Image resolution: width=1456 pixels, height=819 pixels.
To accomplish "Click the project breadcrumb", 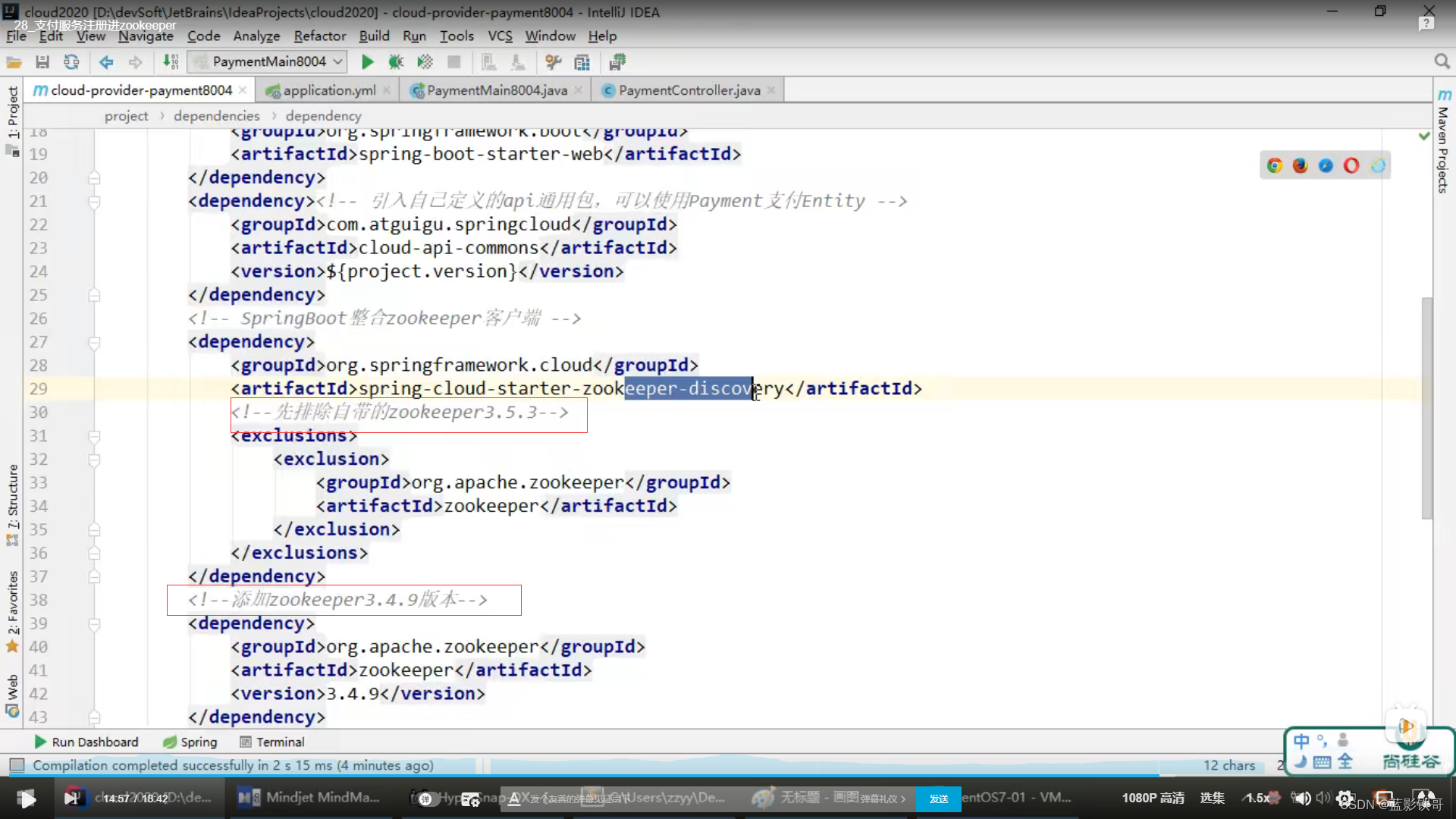I will (x=126, y=115).
